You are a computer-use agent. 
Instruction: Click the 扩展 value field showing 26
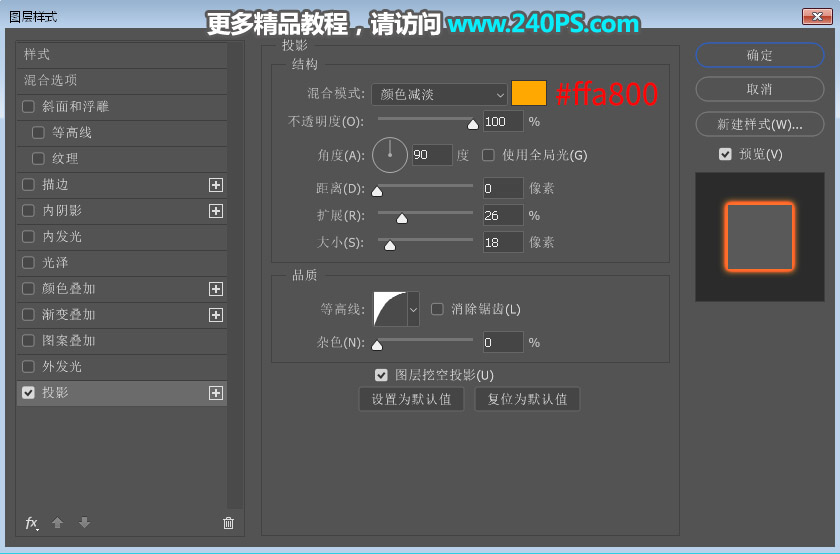click(x=503, y=215)
